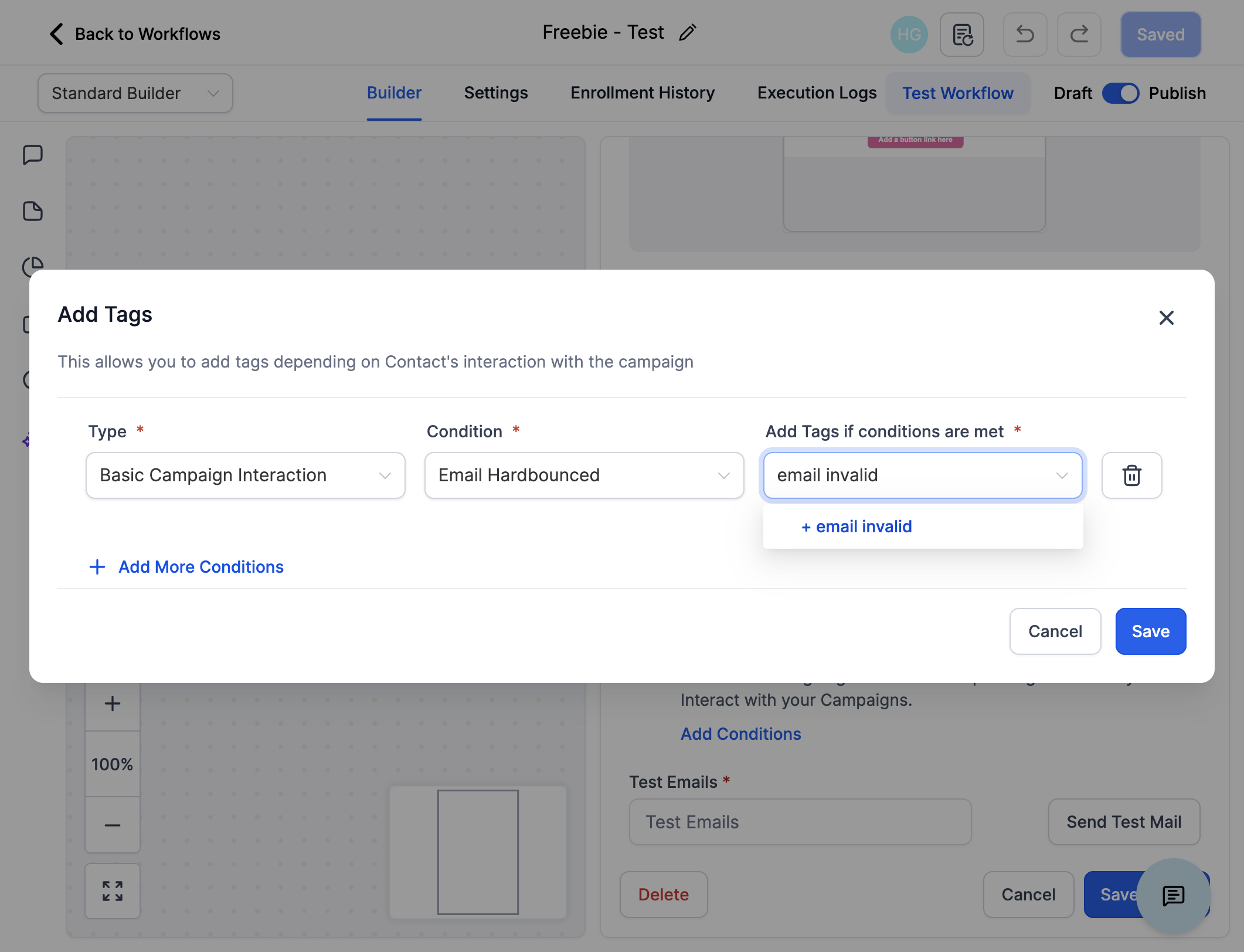Click the Publish label
Image resolution: width=1244 pixels, height=952 pixels.
pyautogui.click(x=1177, y=93)
